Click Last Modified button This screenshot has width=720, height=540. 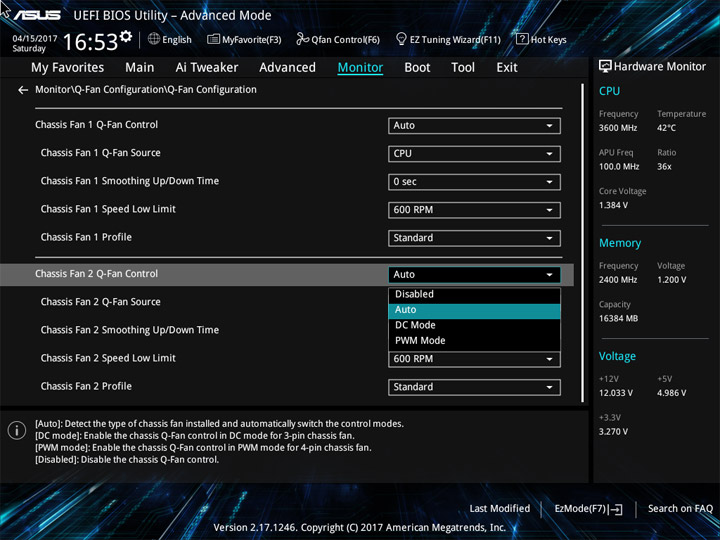point(500,509)
